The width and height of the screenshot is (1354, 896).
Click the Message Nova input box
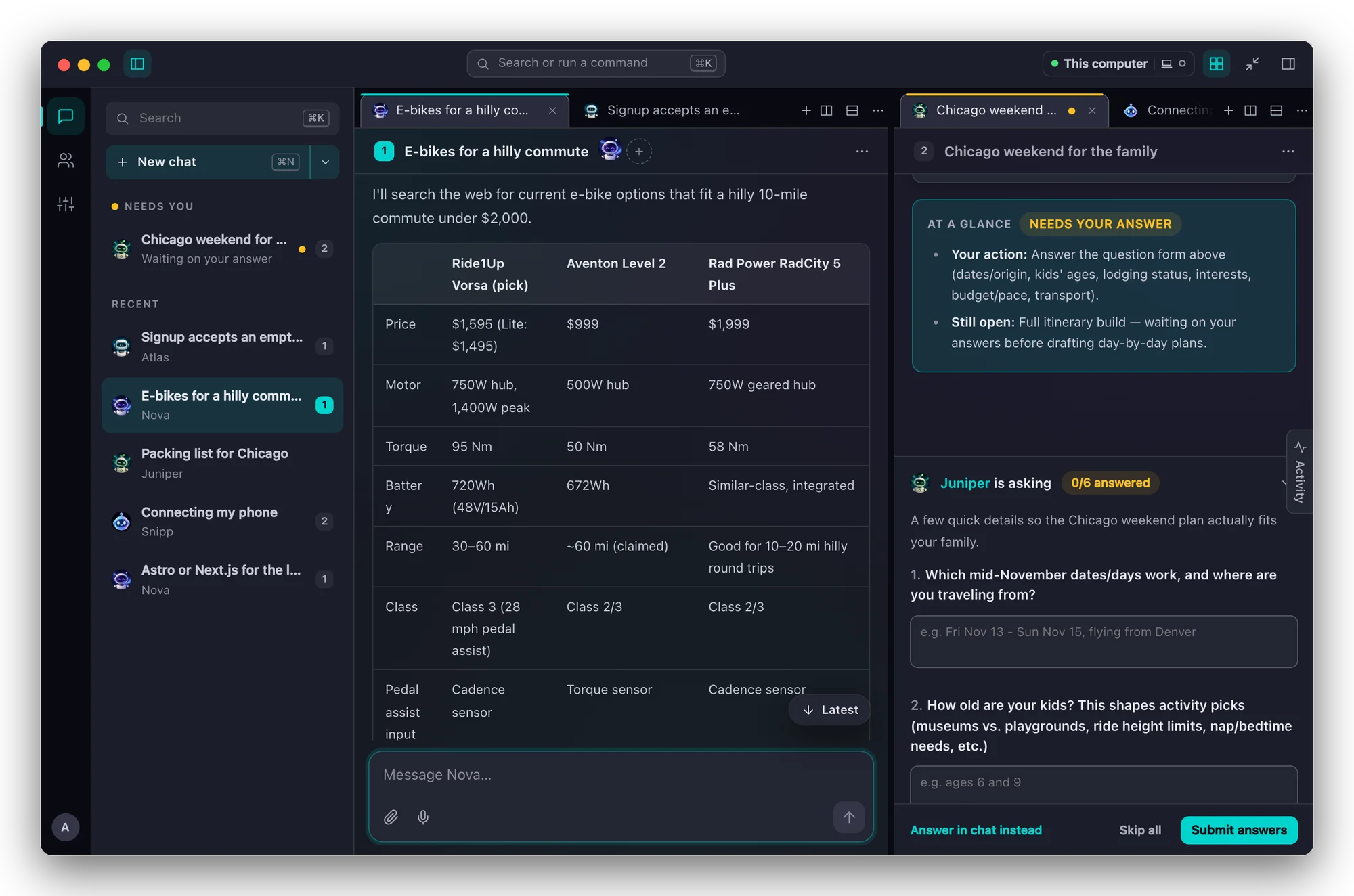[621, 775]
